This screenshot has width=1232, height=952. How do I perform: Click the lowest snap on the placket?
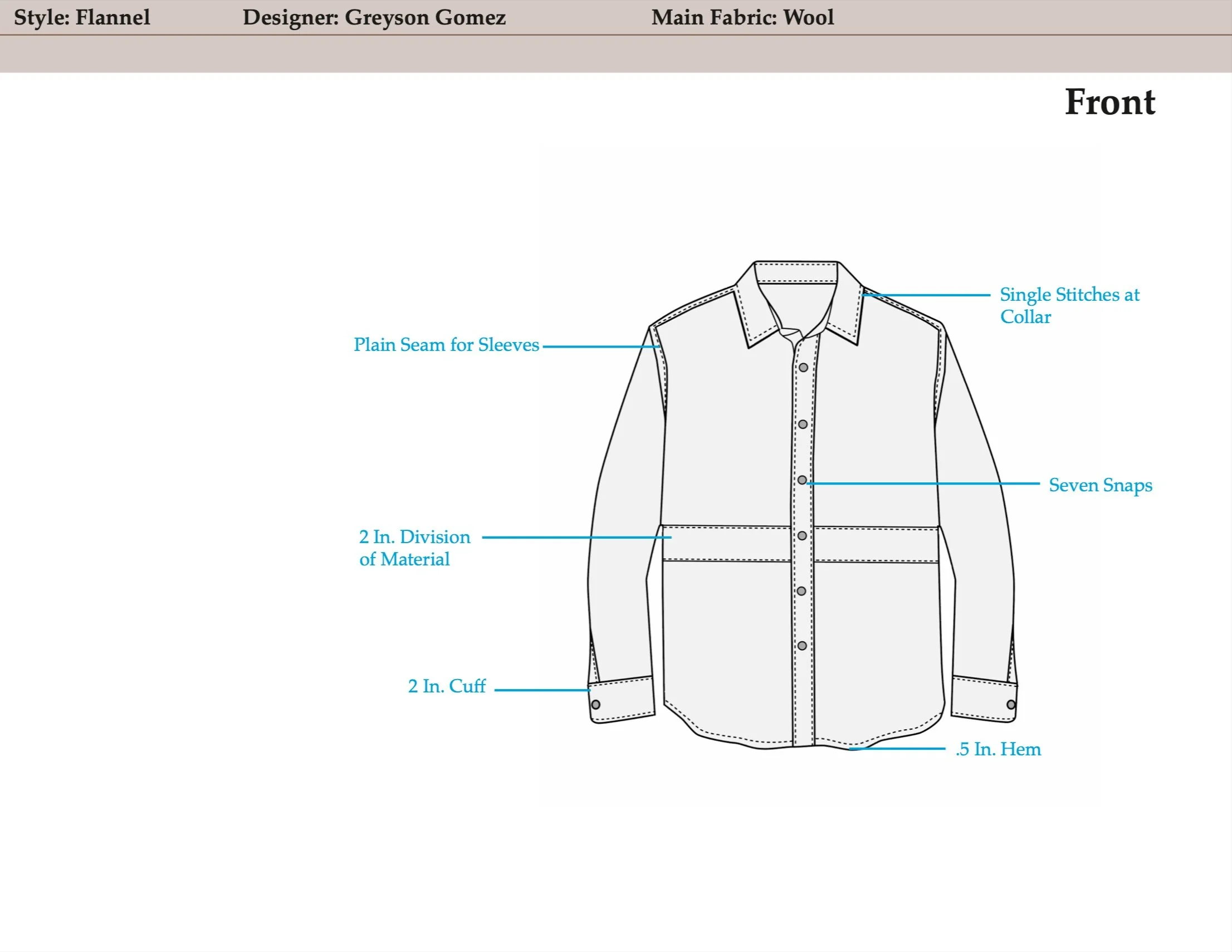tap(801, 646)
